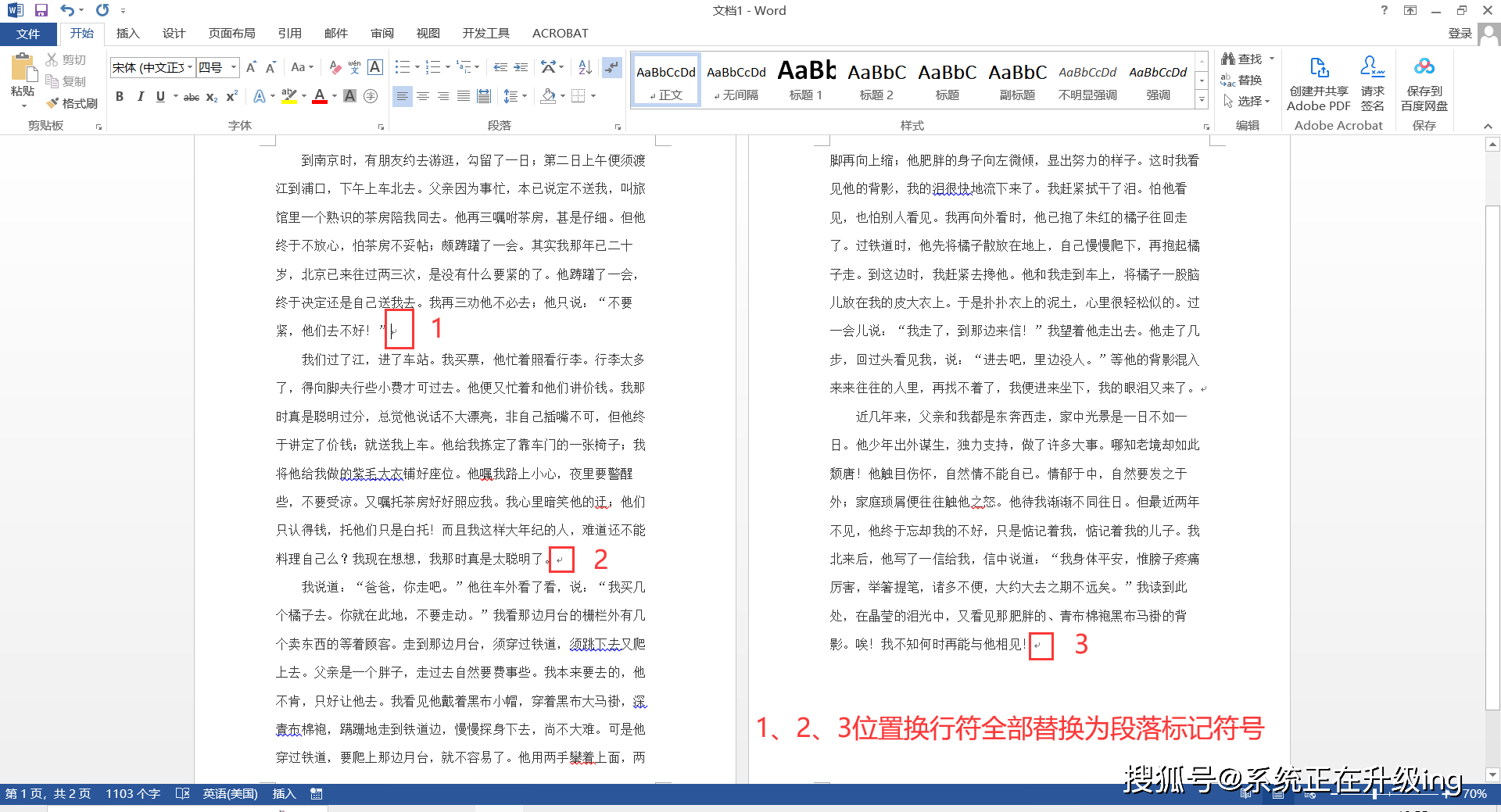Click the 请求签名 Acrobat icon
1501x812 pixels.
point(1373,84)
